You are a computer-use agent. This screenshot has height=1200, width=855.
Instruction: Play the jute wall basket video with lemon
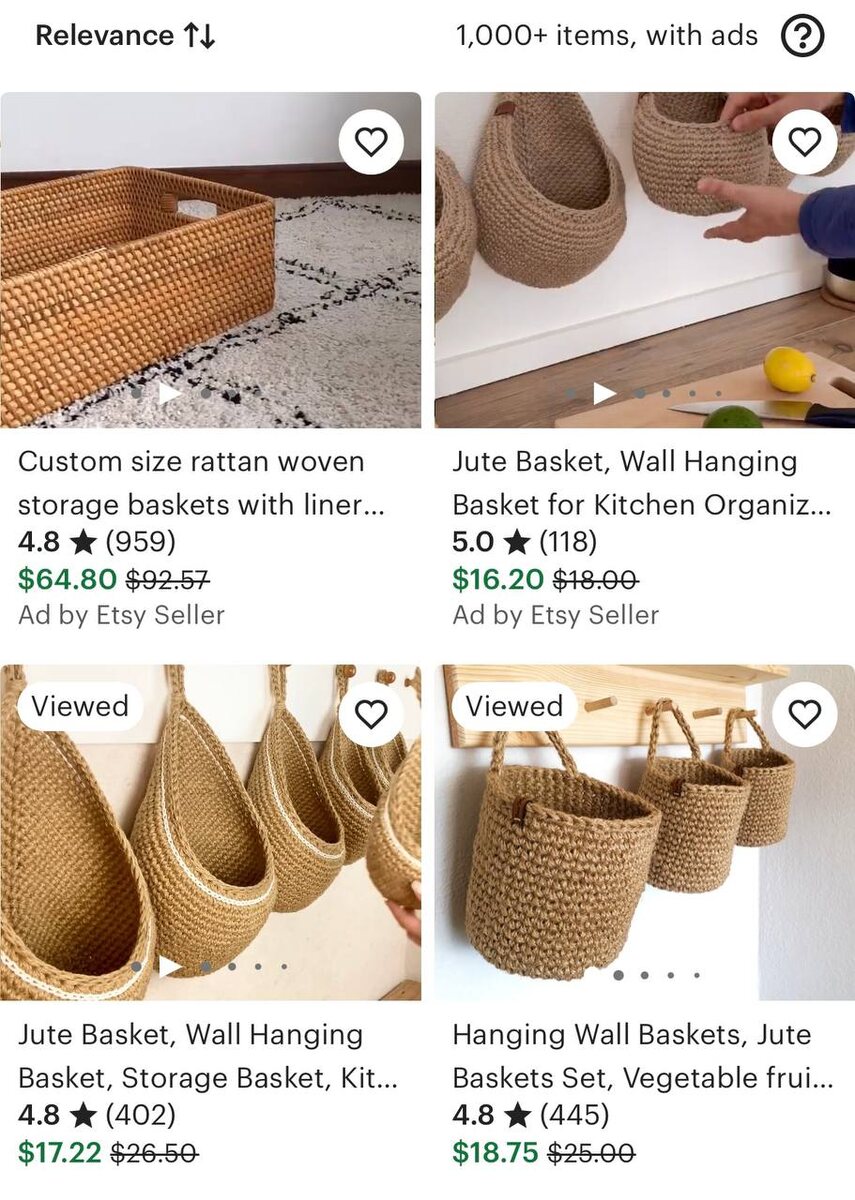click(x=604, y=394)
